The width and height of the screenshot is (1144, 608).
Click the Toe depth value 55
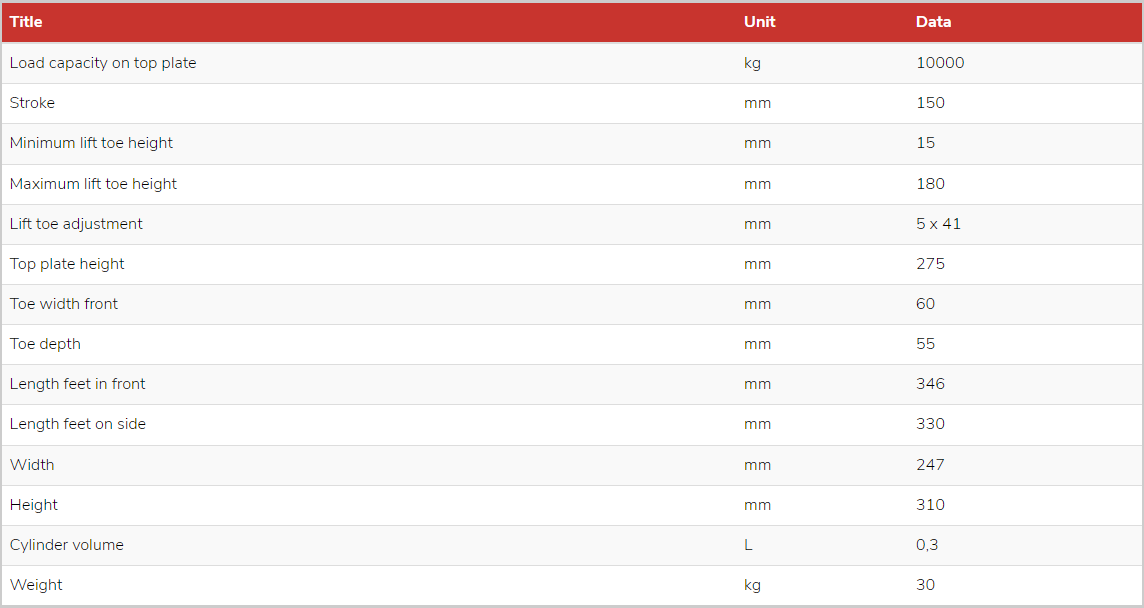925,344
